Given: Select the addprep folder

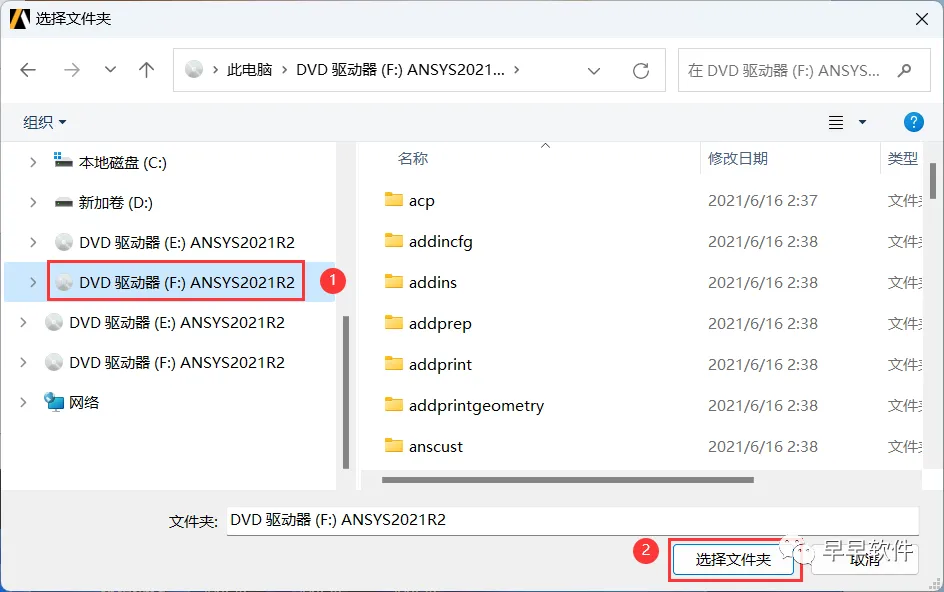Looking at the screenshot, I should (x=439, y=323).
